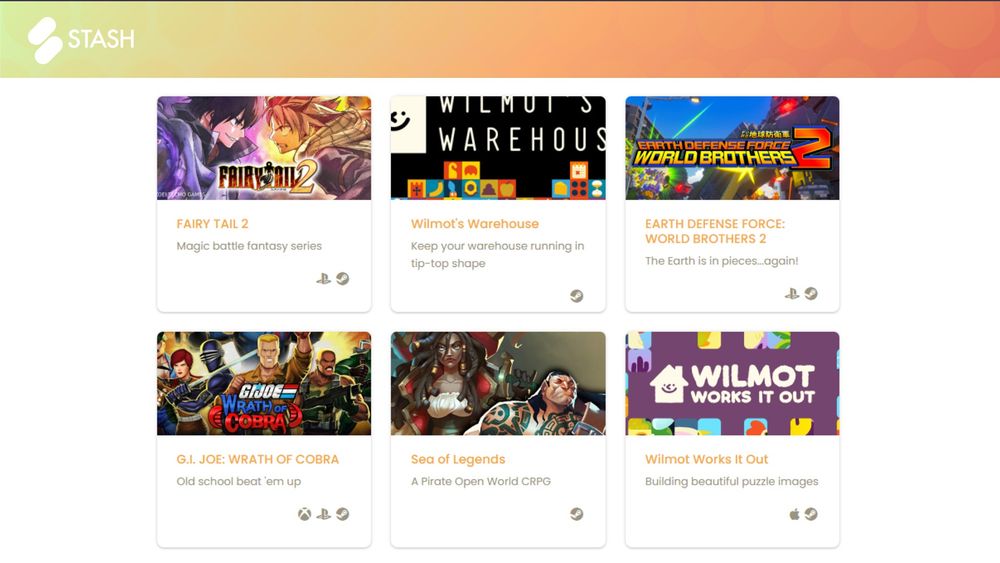Open G.I. JOE: WRATH OF COBRA title link
This screenshot has height=563, width=1000.
[x=258, y=459]
